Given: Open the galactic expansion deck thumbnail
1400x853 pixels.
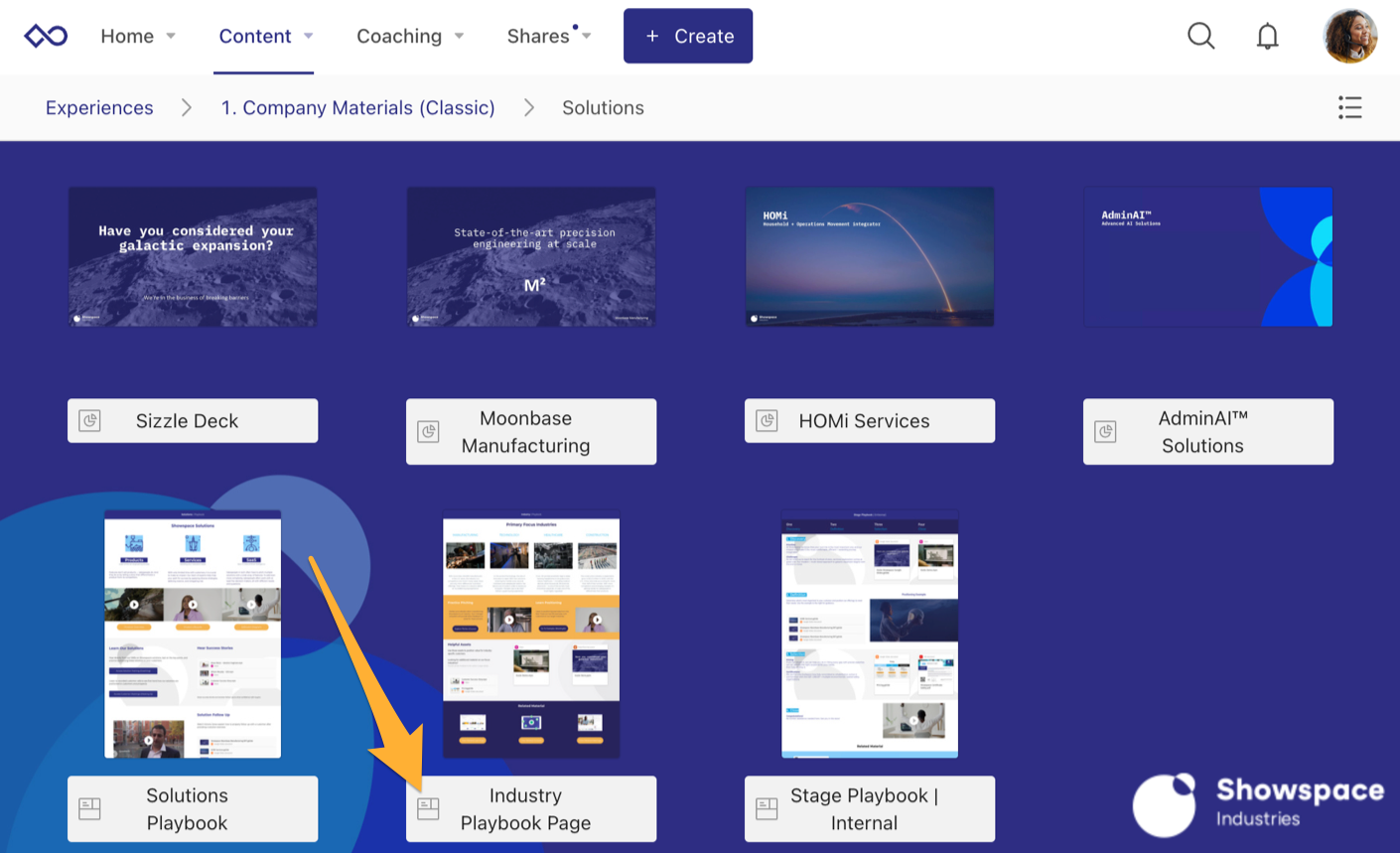Looking at the screenshot, I should tap(193, 256).
